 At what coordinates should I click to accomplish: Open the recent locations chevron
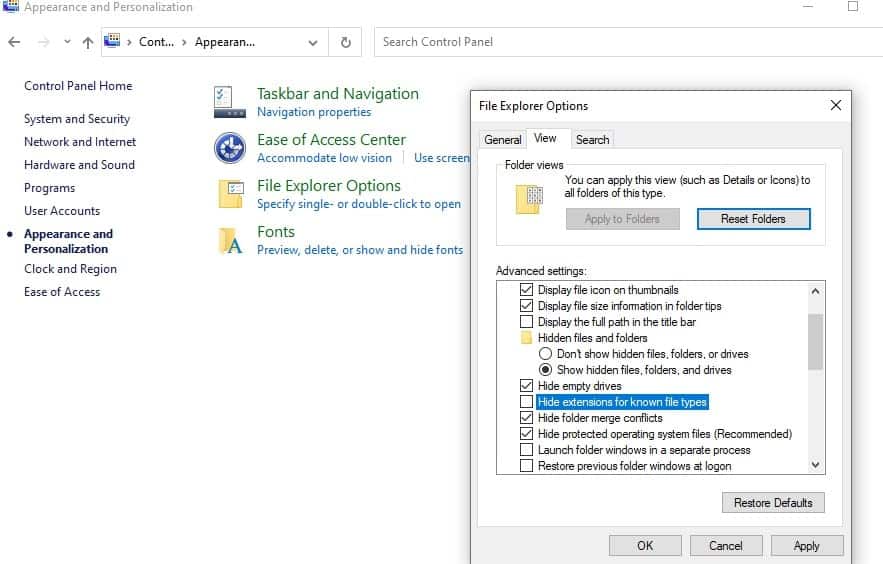click(68, 42)
